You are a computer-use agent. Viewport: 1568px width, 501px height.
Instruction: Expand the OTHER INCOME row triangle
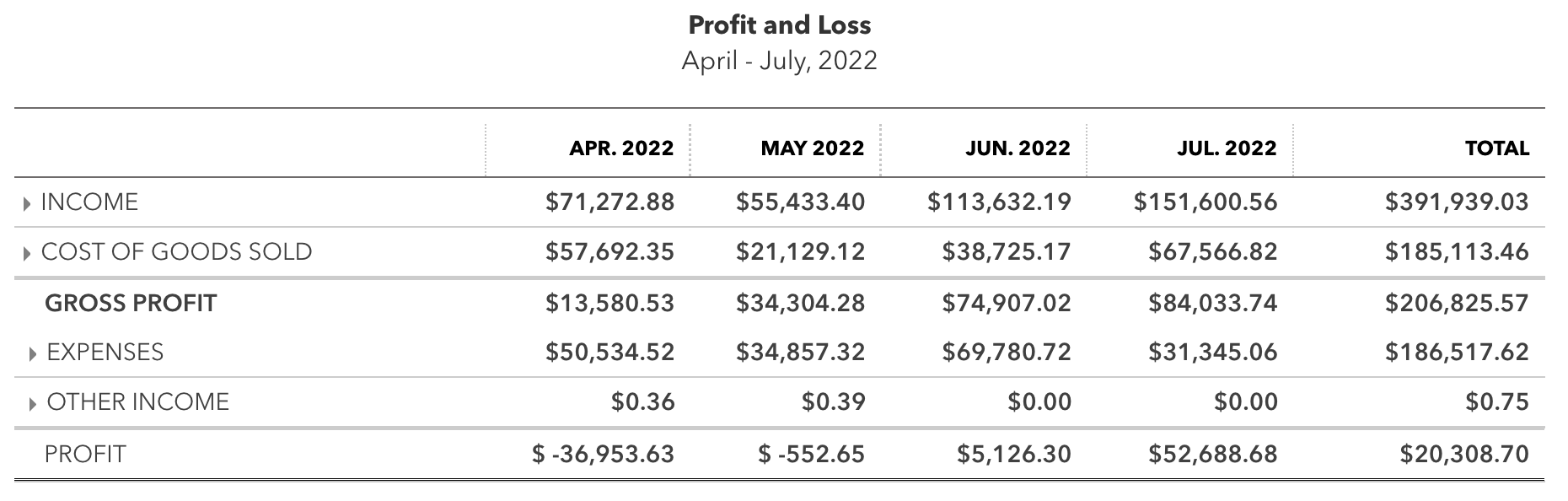(33, 402)
